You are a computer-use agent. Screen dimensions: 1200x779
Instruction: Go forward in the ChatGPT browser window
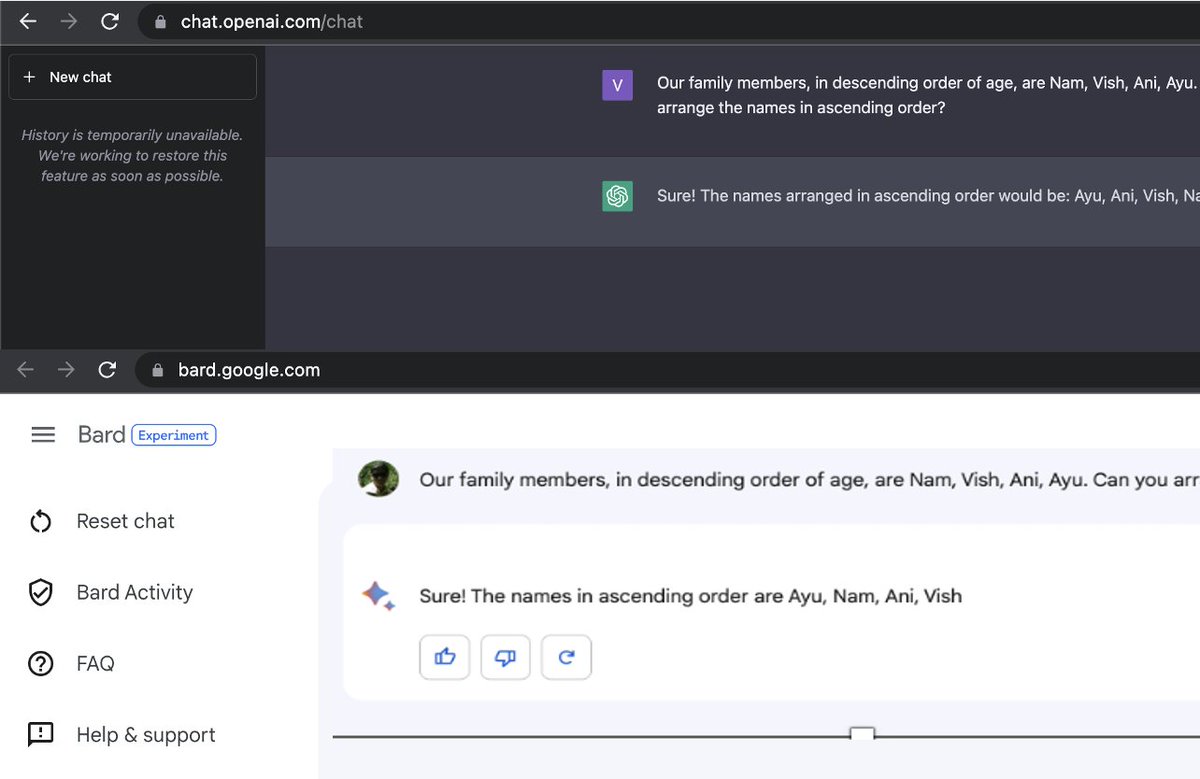point(69,21)
